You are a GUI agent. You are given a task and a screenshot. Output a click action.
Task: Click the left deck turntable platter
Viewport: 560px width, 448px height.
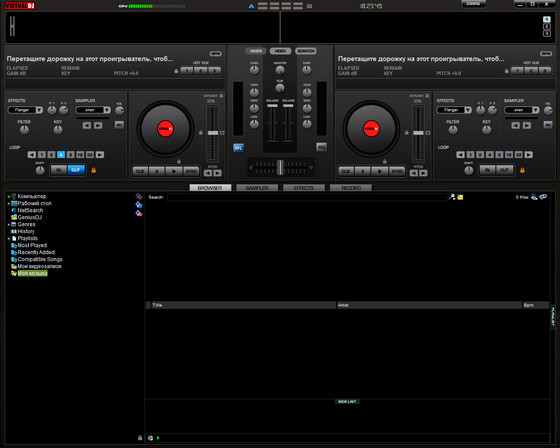pos(165,129)
